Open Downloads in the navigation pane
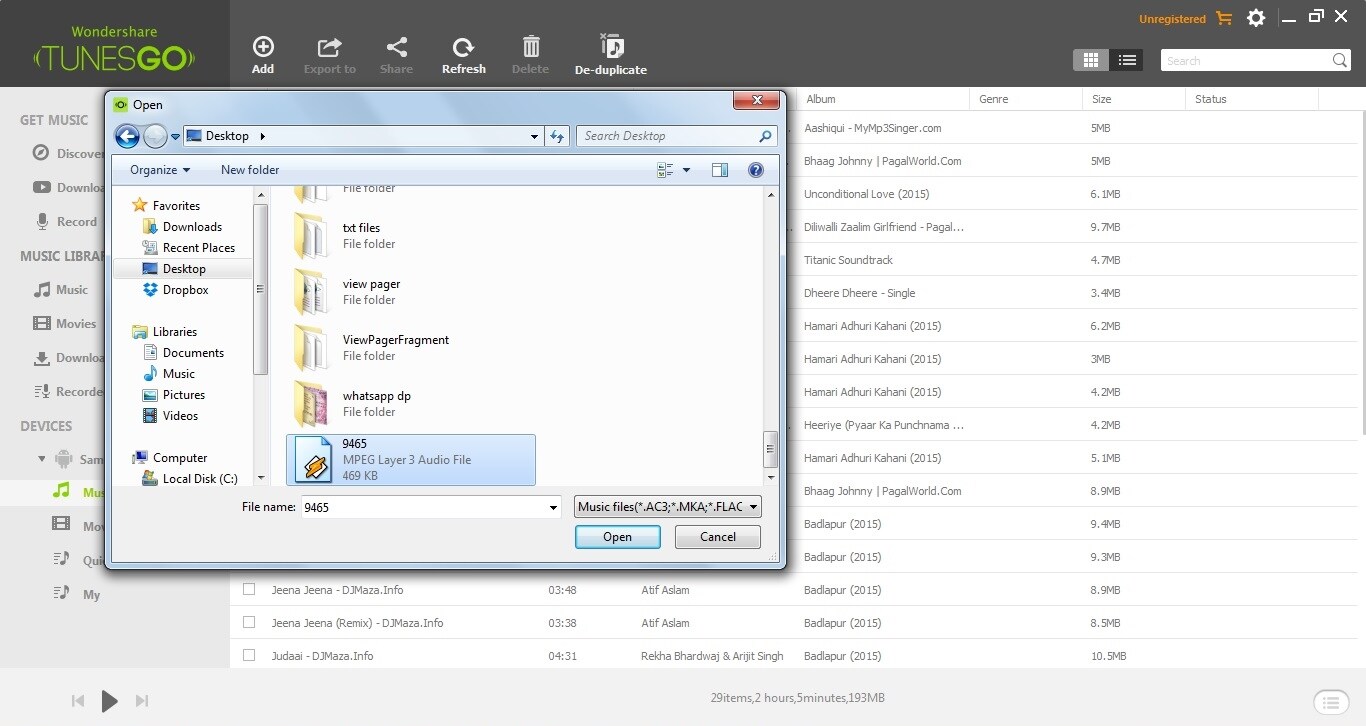The height and width of the screenshot is (726, 1366). pyautogui.click(x=192, y=227)
